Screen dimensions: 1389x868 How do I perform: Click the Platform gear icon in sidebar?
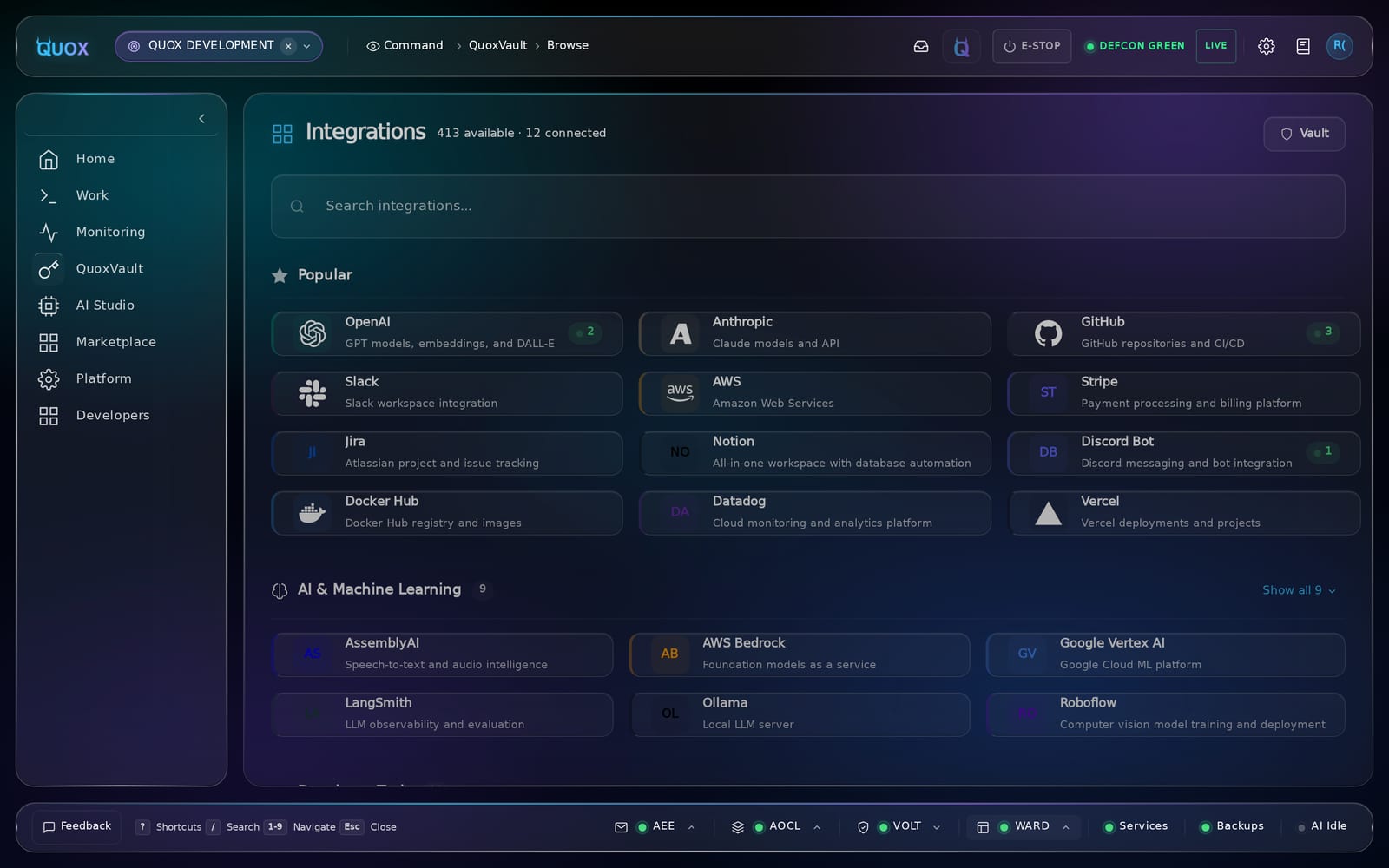(49, 378)
